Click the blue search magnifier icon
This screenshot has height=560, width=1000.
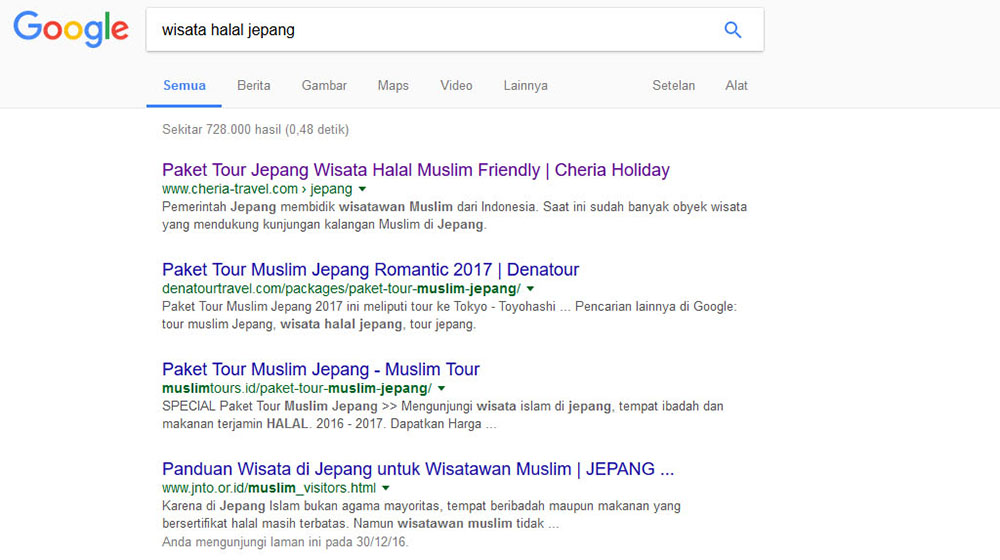tap(733, 30)
